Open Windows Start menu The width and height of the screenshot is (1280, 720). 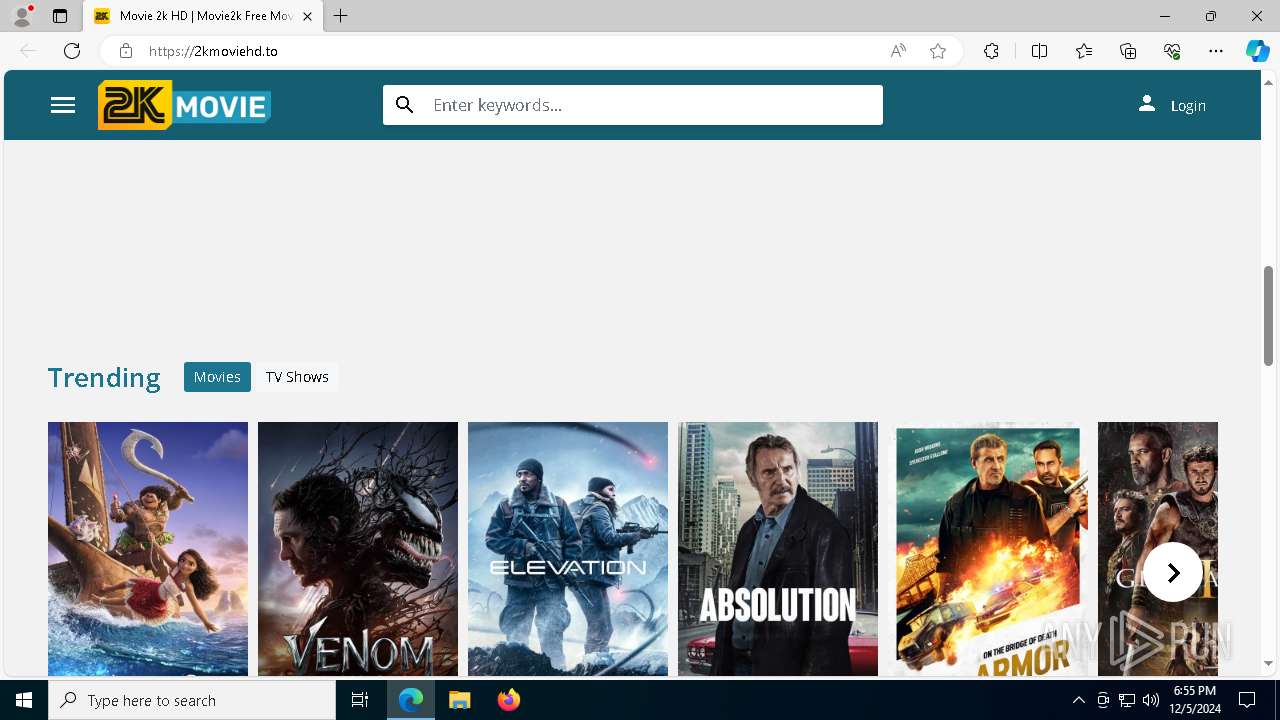(x=24, y=700)
